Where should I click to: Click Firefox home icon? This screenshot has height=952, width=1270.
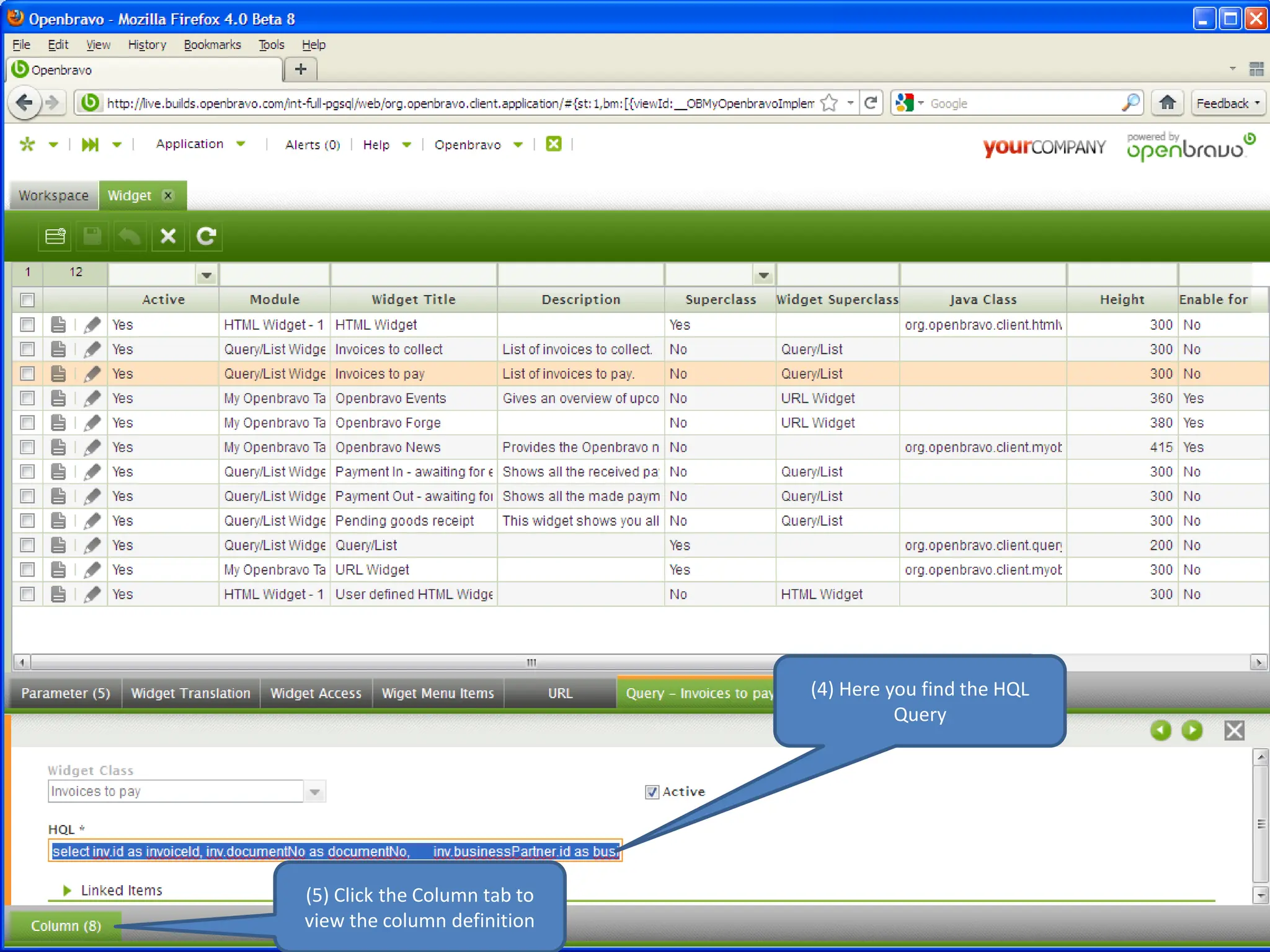pos(1168,102)
